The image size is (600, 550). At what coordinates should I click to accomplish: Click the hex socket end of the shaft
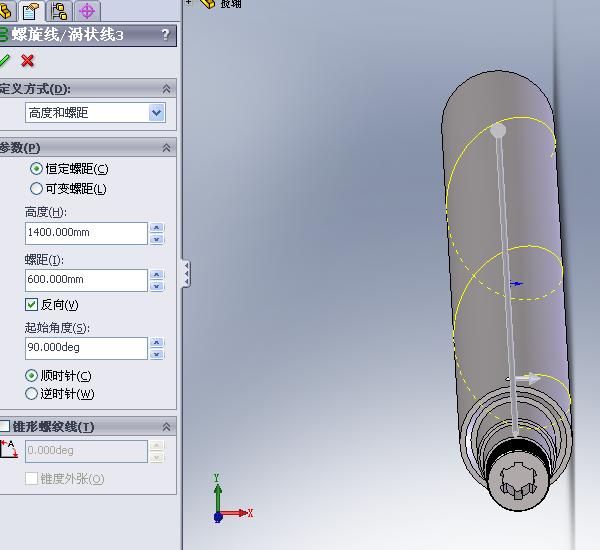pos(518,481)
